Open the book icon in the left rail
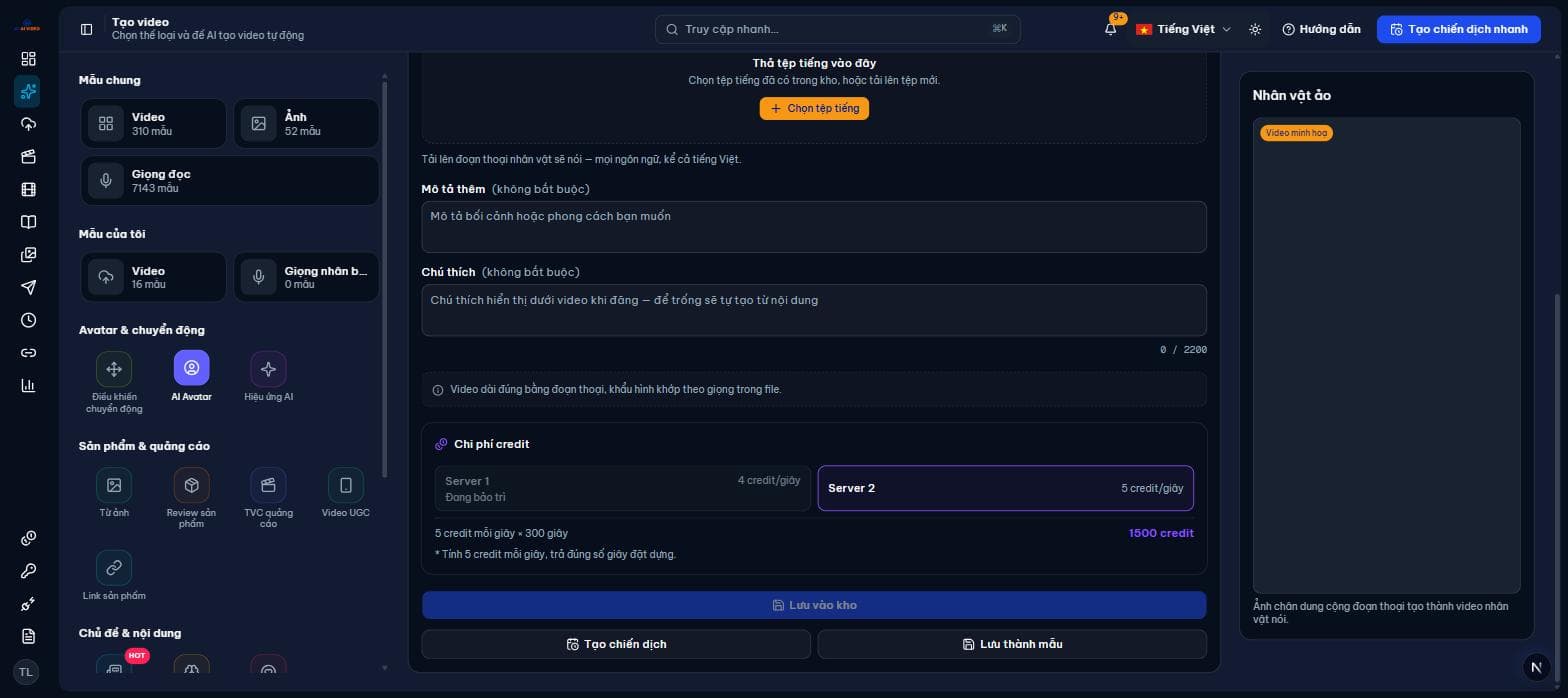The image size is (1568, 698). point(28,222)
